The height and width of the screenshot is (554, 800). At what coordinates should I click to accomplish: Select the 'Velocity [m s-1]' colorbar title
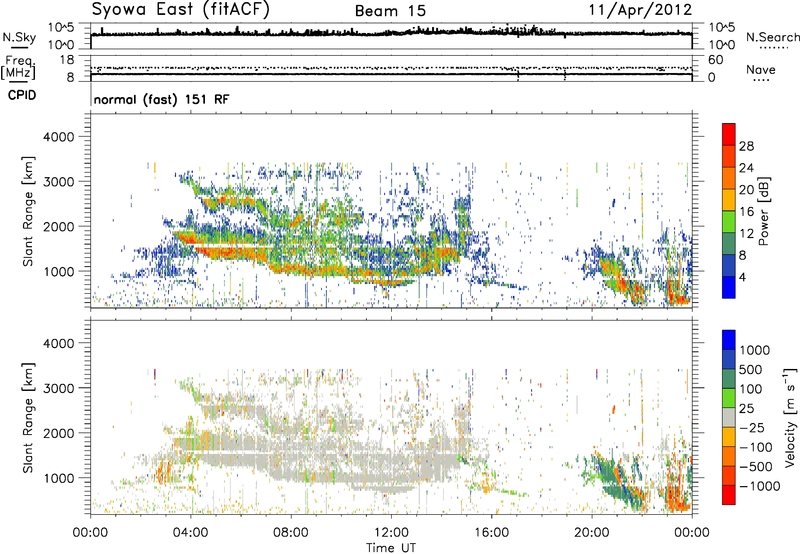point(790,417)
